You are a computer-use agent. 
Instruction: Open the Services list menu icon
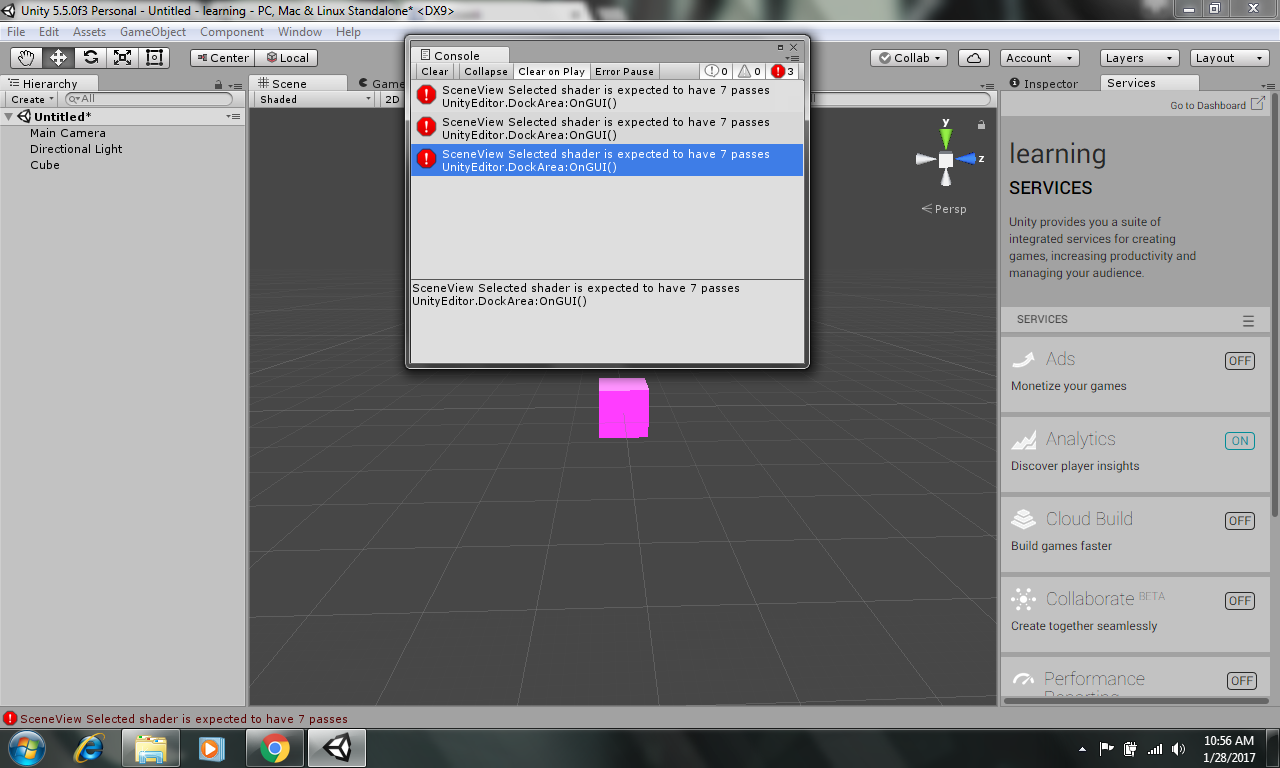[x=1248, y=321]
